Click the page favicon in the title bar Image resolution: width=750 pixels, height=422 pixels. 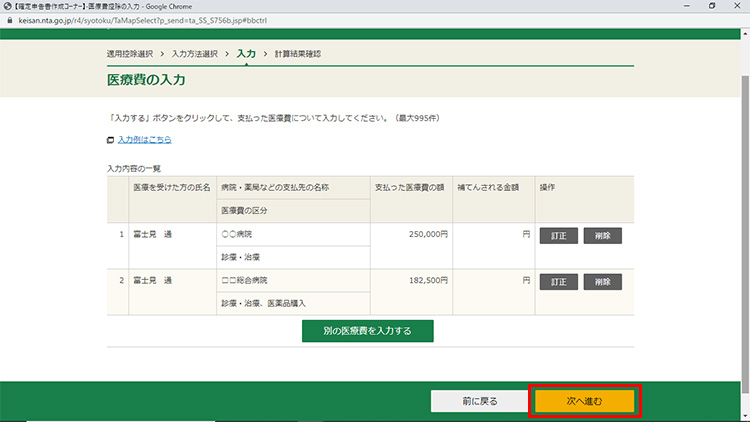pos(7,6)
